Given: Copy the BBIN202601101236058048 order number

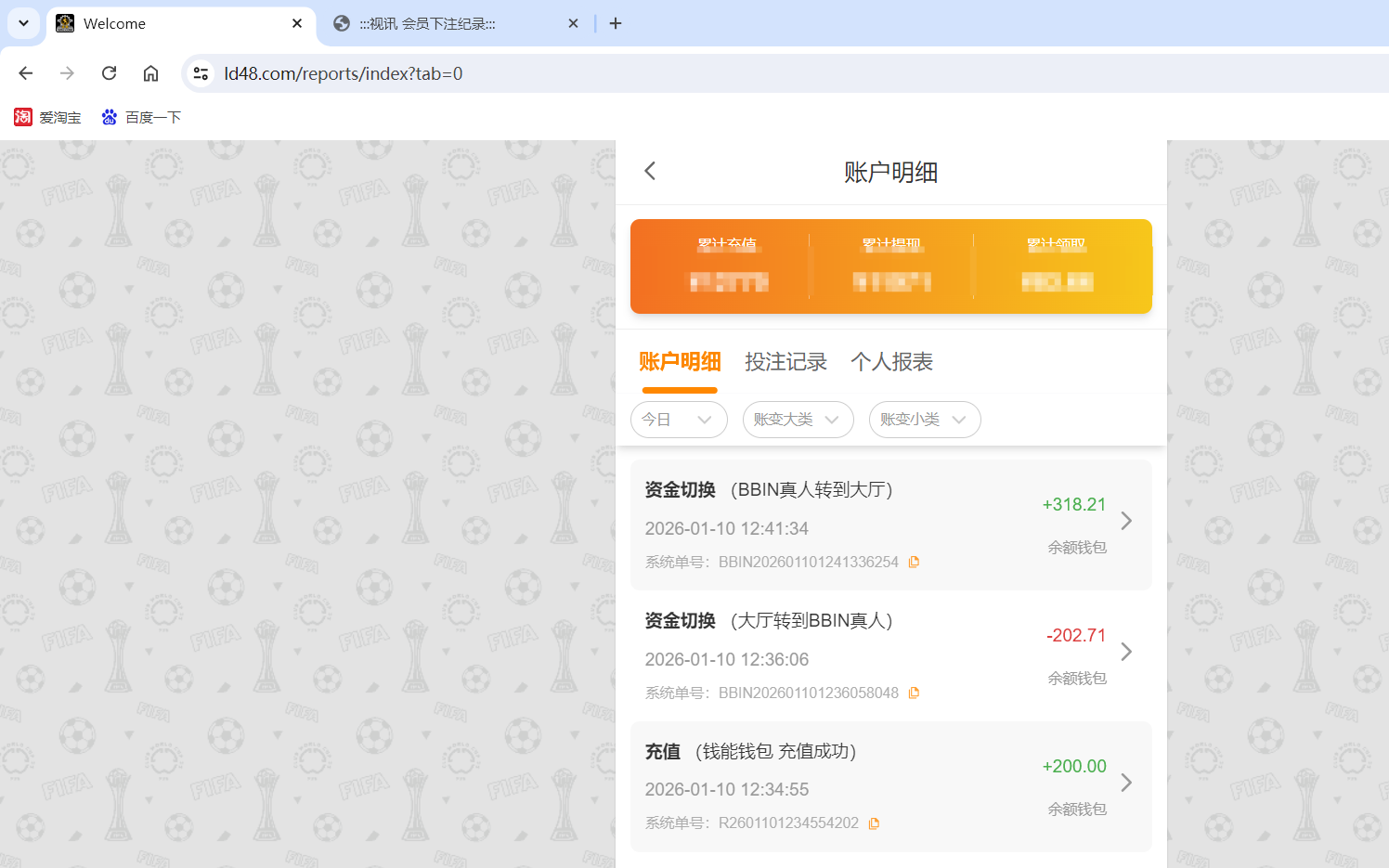Looking at the screenshot, I should [x=914, y=692].
